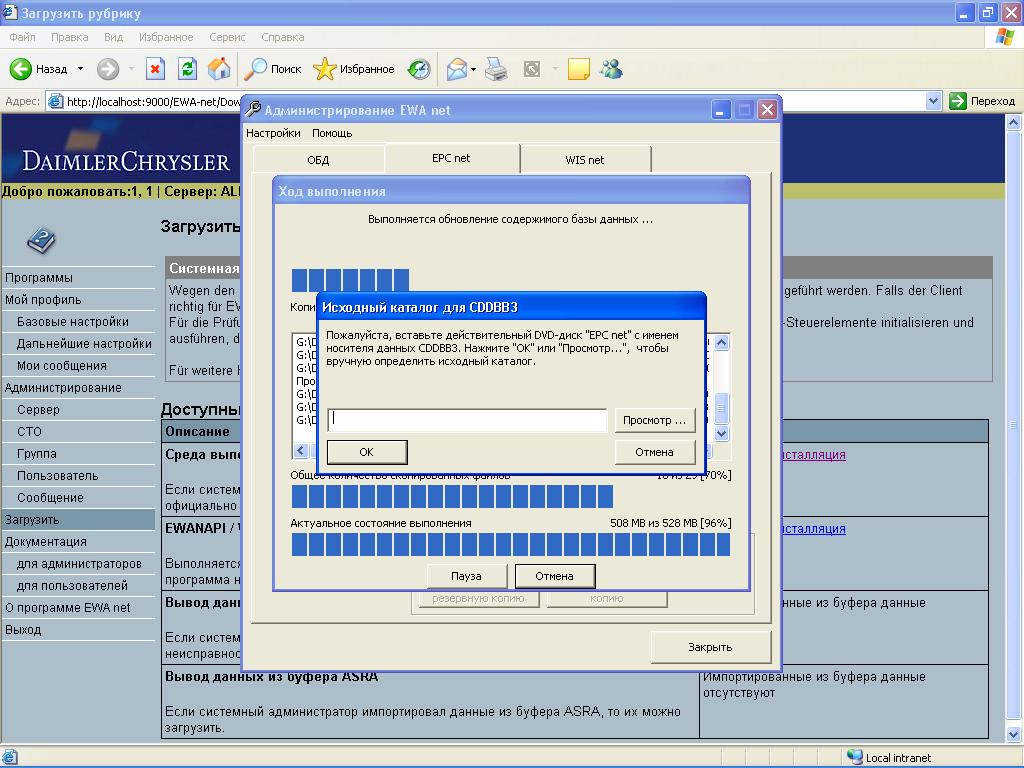1024x768 pixels.
Task: Open для администраторов documentation link
Action: [x=79, y=564]
